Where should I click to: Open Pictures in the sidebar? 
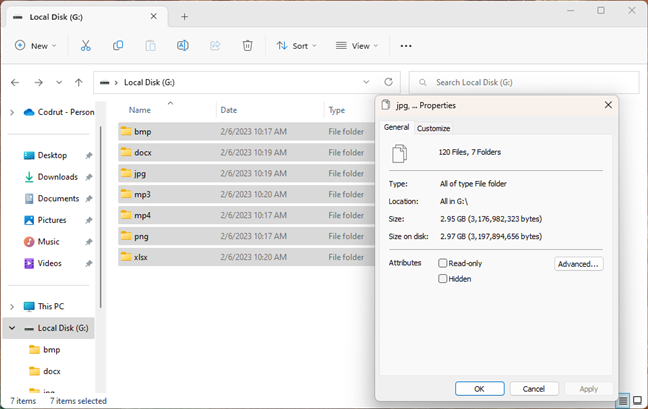pyautogui.click(x=52, y=220)
